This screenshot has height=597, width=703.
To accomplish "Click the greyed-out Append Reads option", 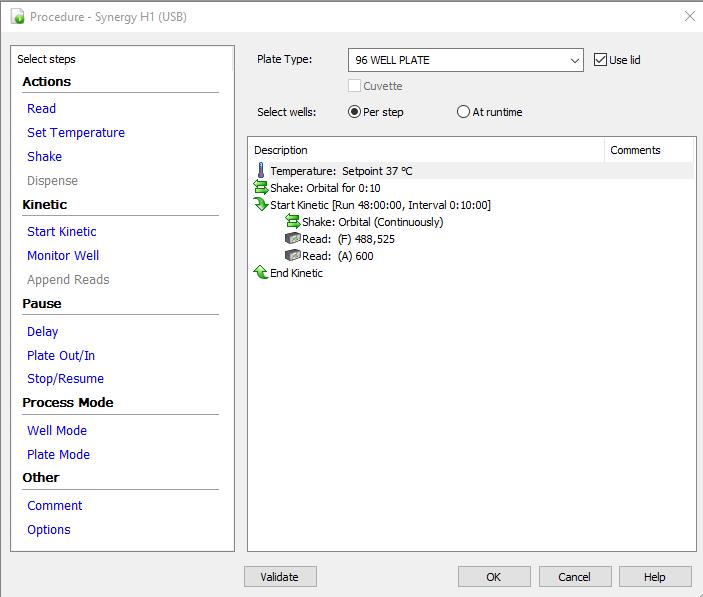I will (68, 280).
